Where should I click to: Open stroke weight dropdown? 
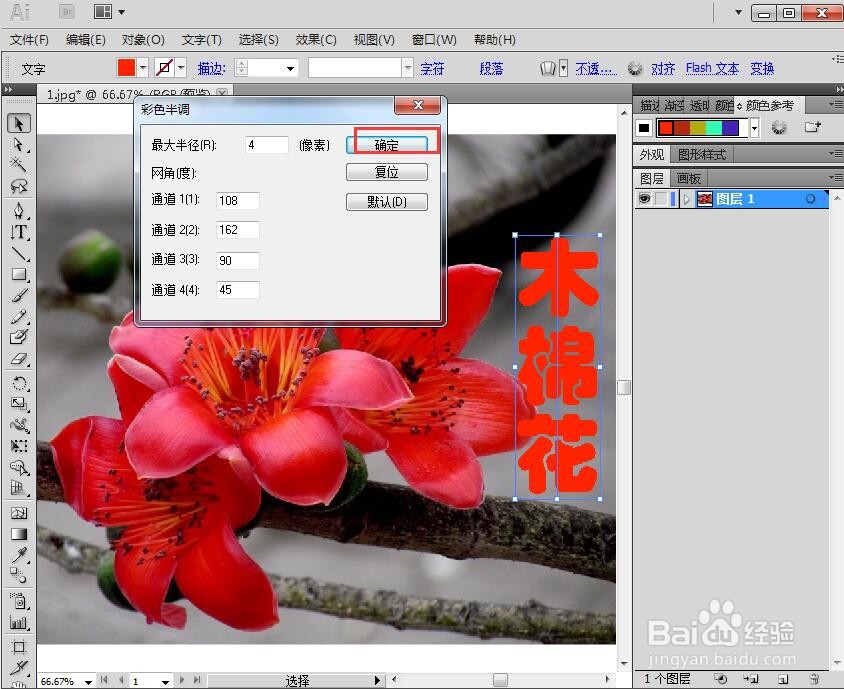(x=291, y=68)
